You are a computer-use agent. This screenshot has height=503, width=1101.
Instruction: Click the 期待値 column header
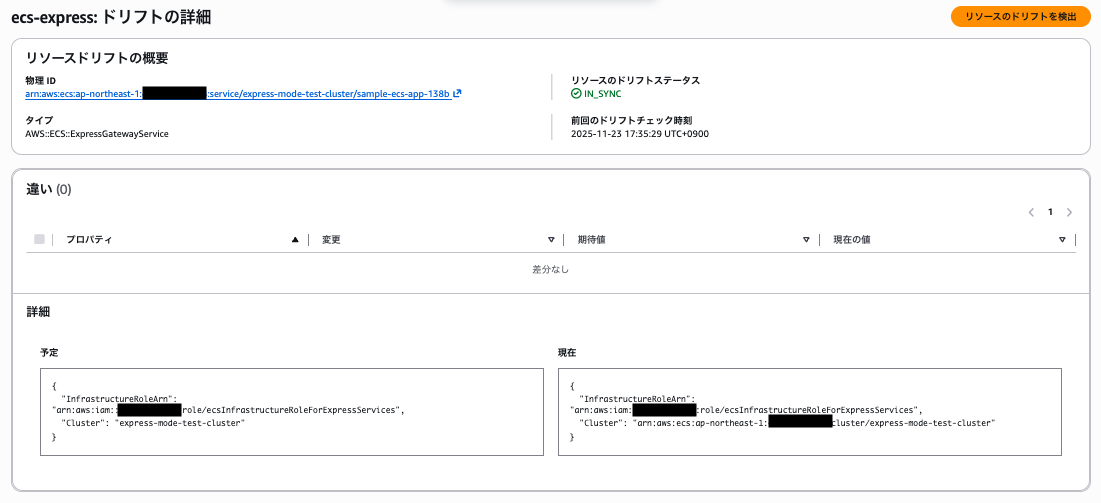pos(592,240)
